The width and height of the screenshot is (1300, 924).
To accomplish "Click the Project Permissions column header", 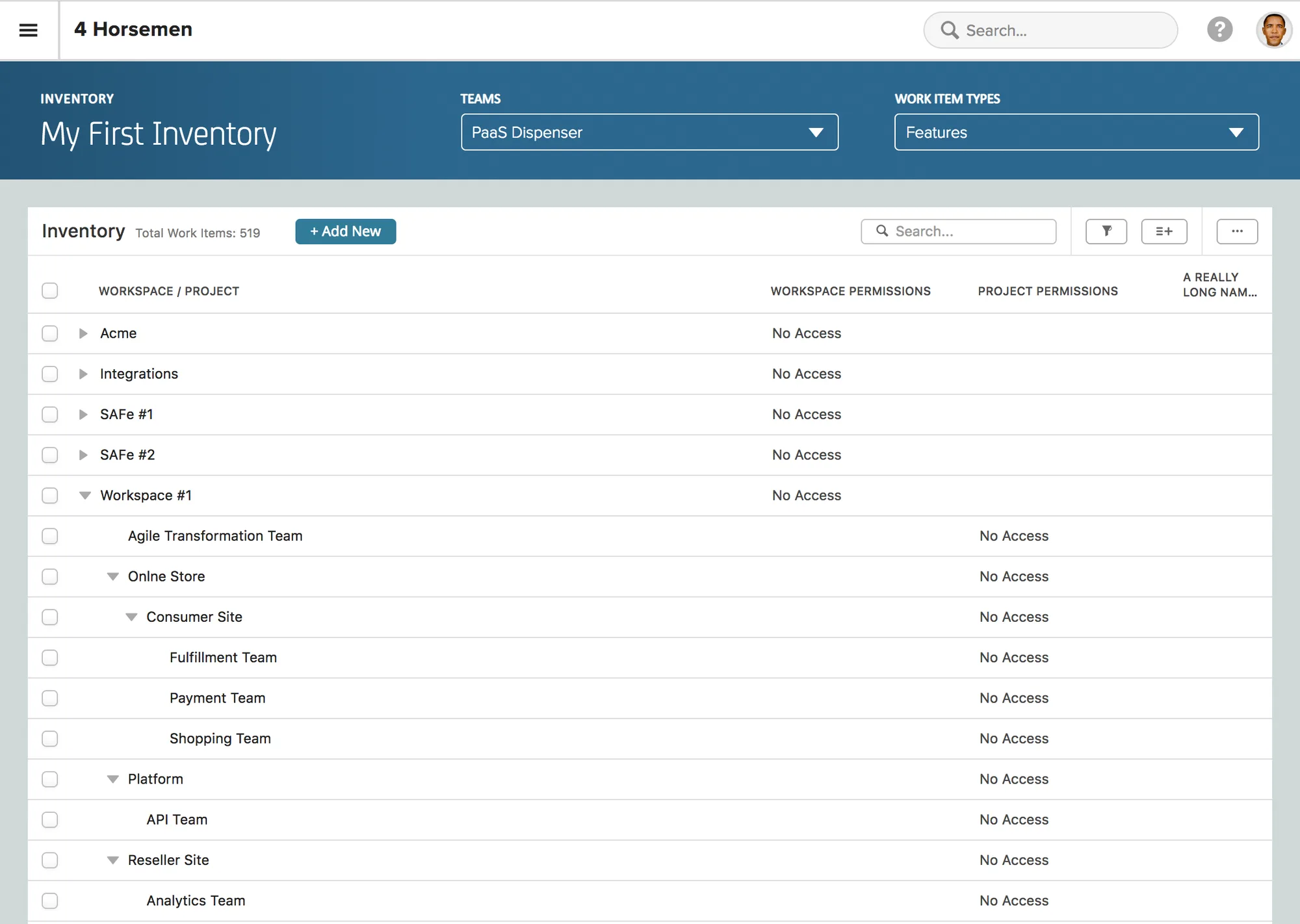I will (1048, 291).
